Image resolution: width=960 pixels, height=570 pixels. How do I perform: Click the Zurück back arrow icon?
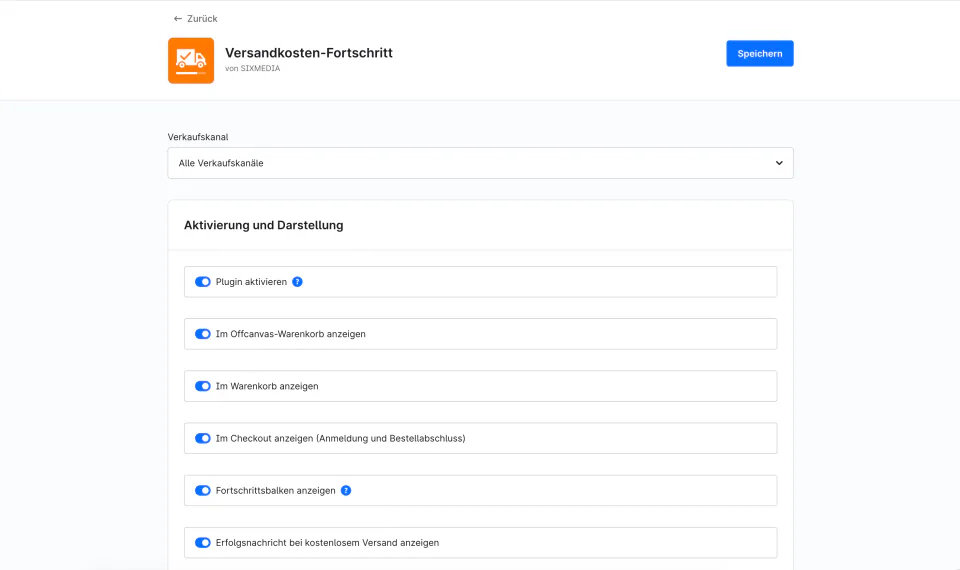[x=178, y=18]
